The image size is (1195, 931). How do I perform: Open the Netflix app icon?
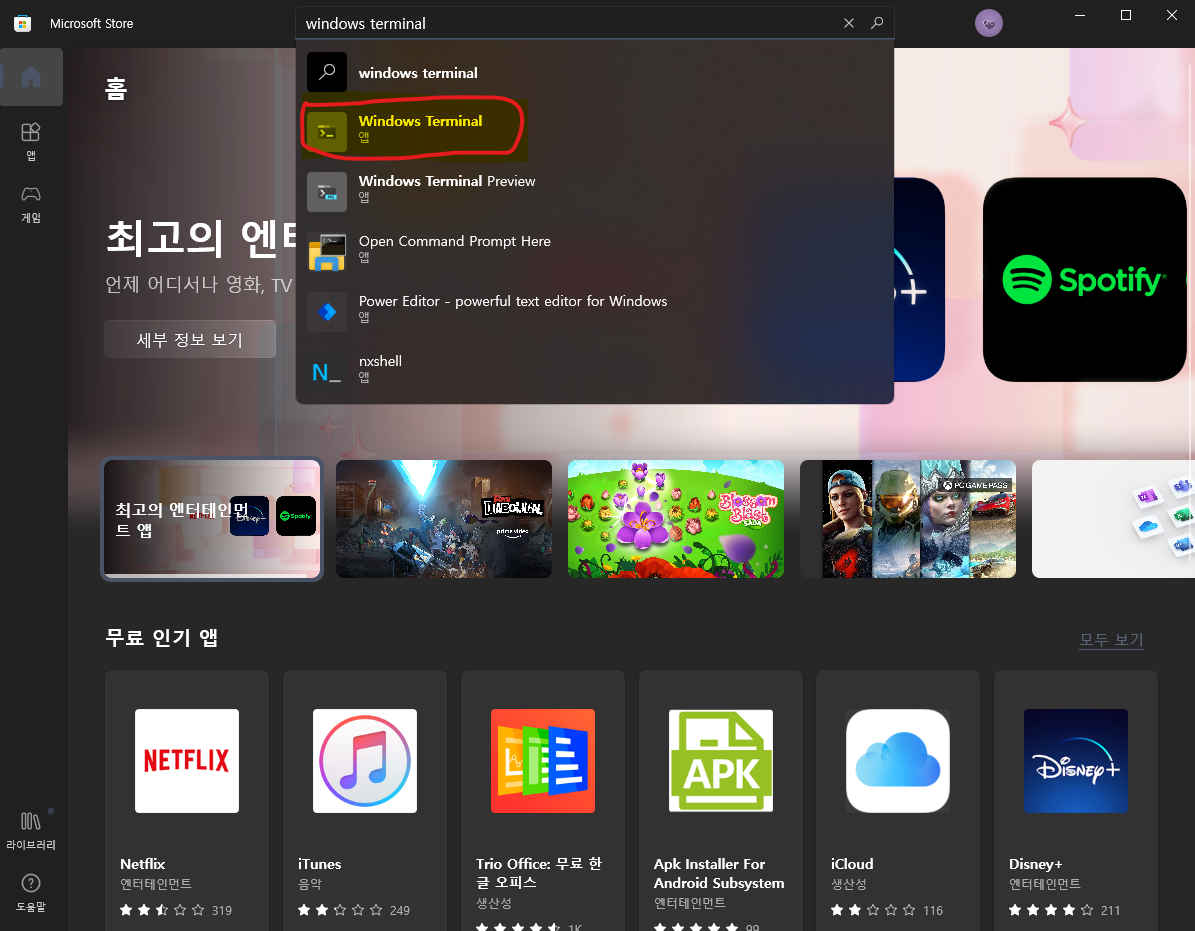(187, 761)
